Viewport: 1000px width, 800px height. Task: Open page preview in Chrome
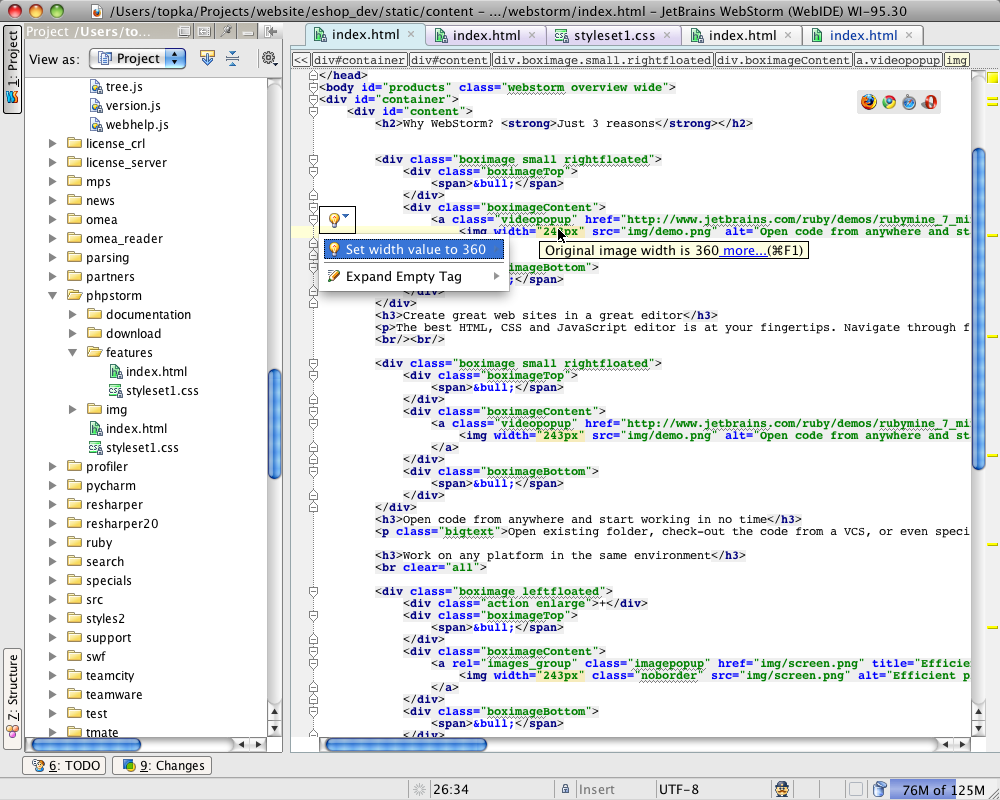tap(888, 102)
